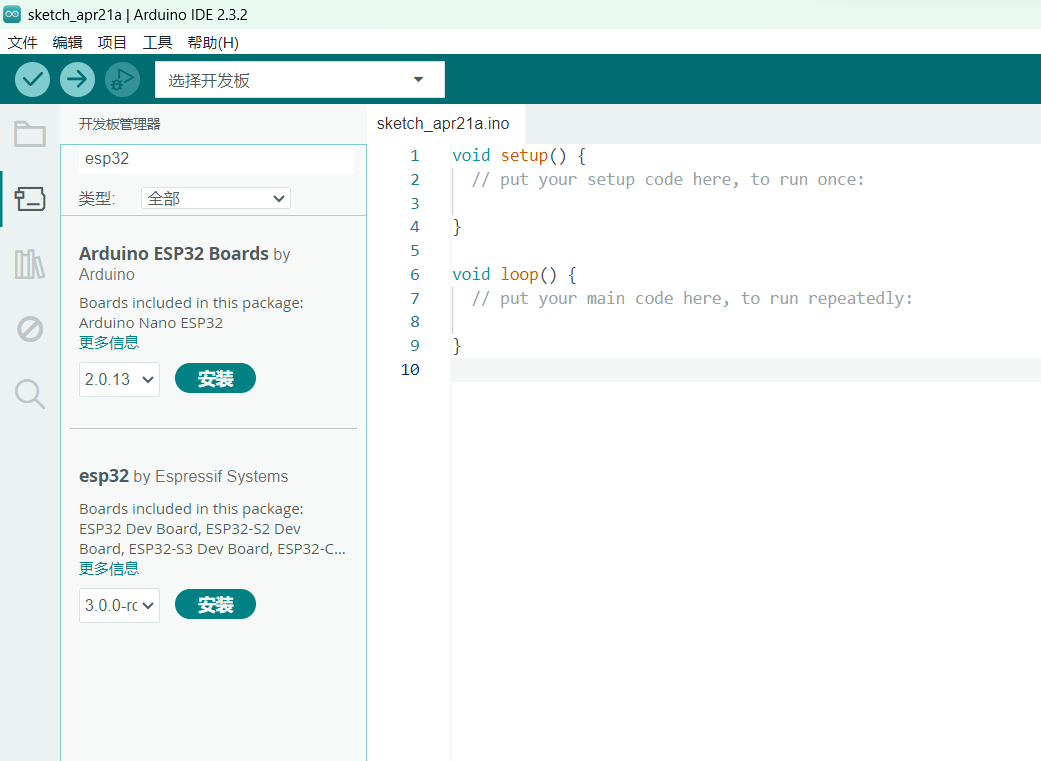Viewport: 1041px width, 761px height.
Task: Open the 帮助(H) menu
Action: tap(213, 42)
